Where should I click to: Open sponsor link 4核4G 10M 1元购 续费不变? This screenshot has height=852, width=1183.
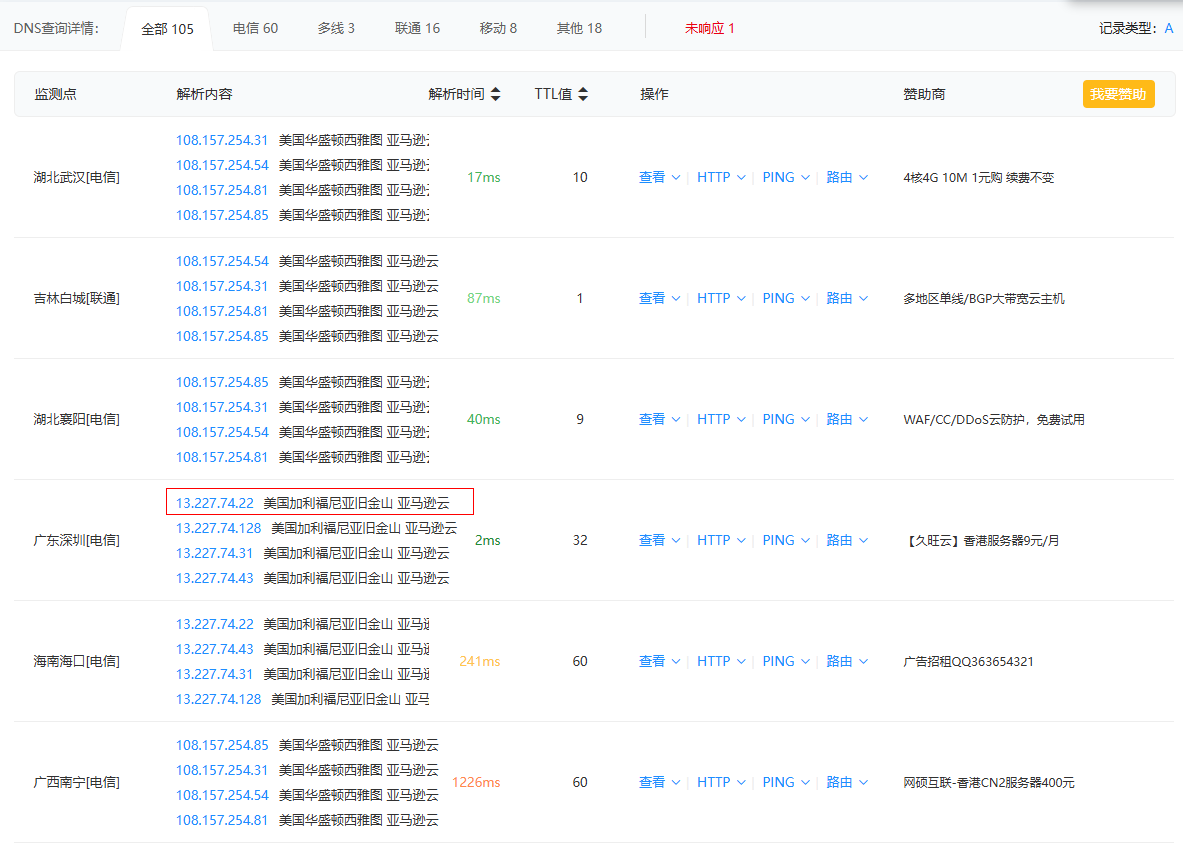click(x=979, y=178)
